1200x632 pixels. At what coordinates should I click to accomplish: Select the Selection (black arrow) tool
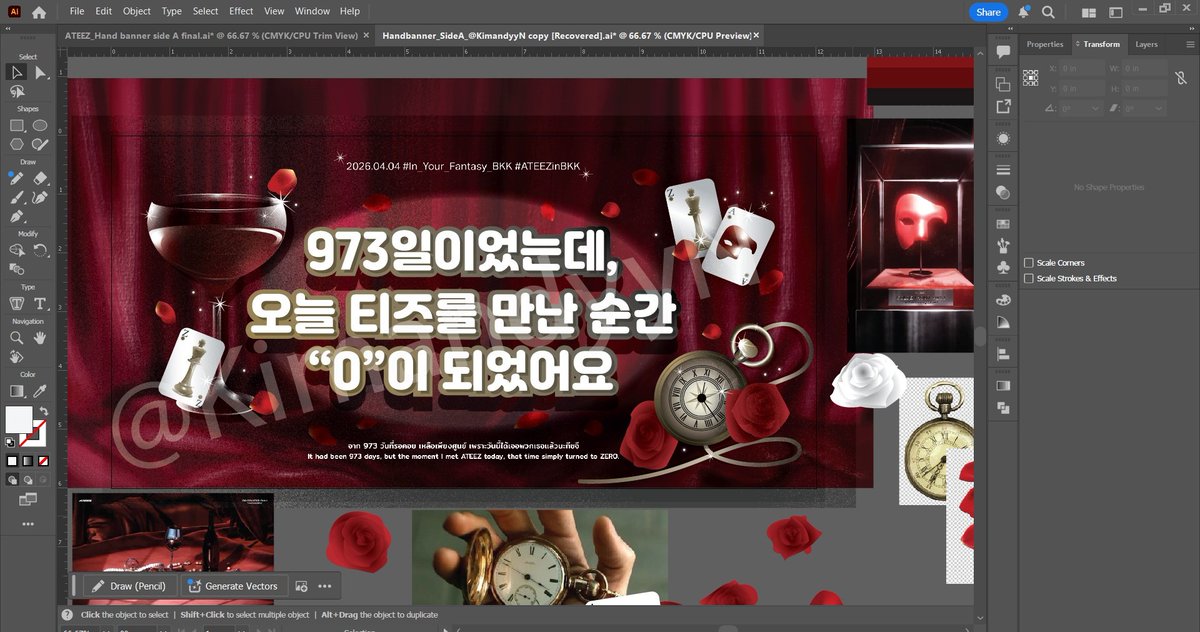(16, 72)
